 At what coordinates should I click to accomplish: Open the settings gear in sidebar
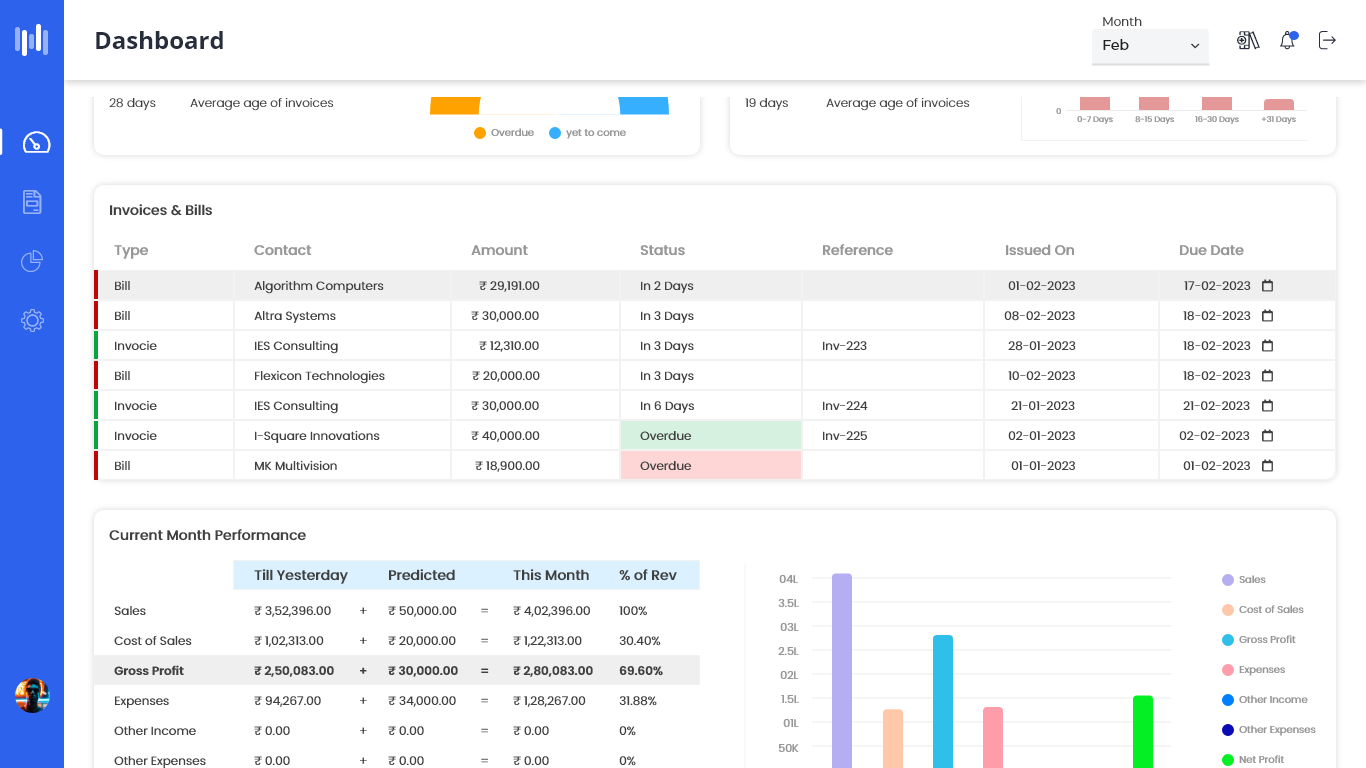[32, 321]
